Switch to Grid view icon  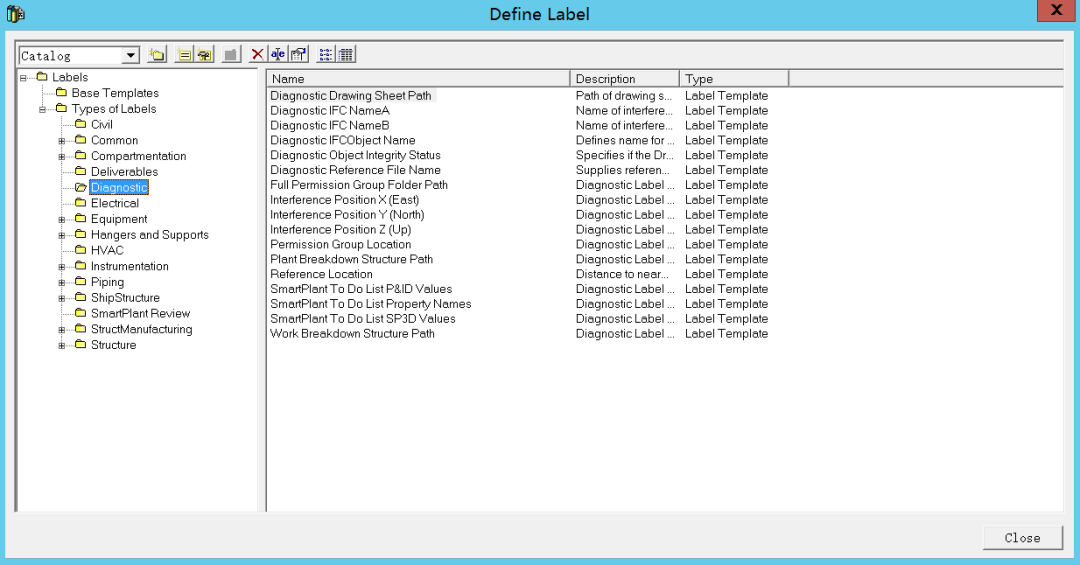[346, 54]
